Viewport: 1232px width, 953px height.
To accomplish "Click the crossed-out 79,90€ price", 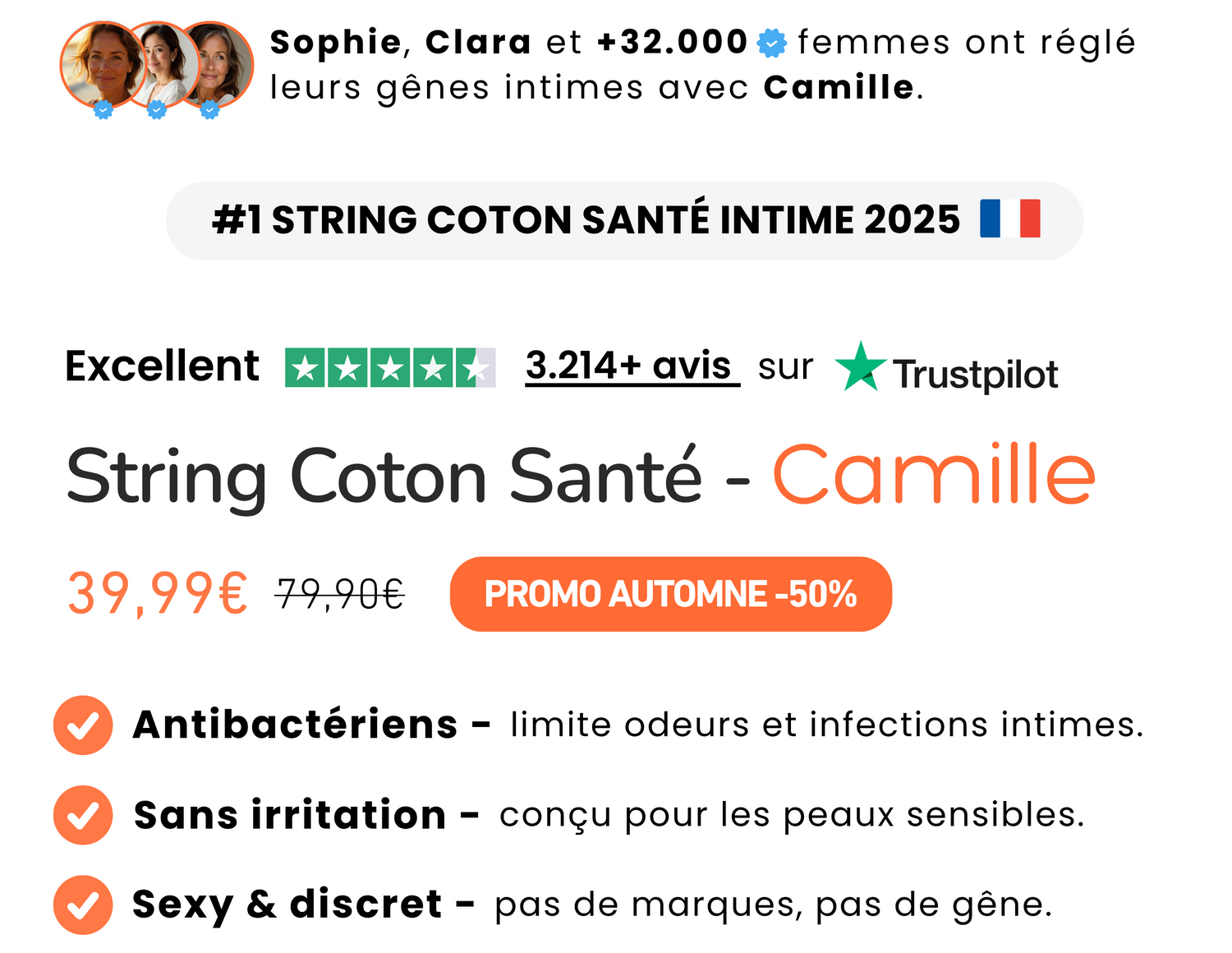I will click(340, 594).
